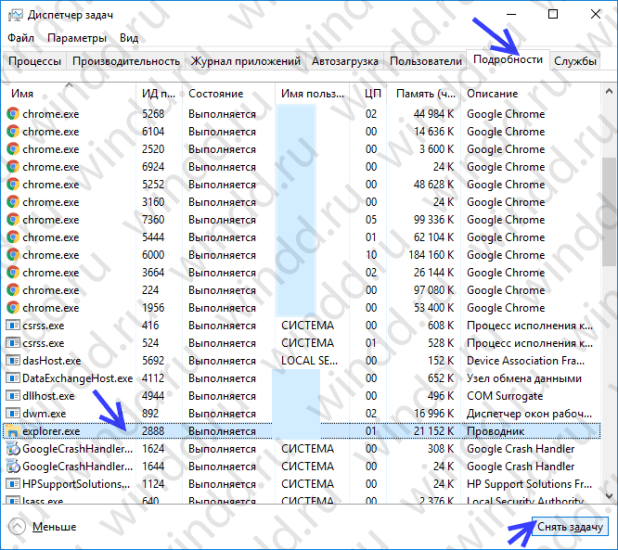Click the Chrome icon for PID 3664
618x550 pixels.
click(x=13, y=272)
